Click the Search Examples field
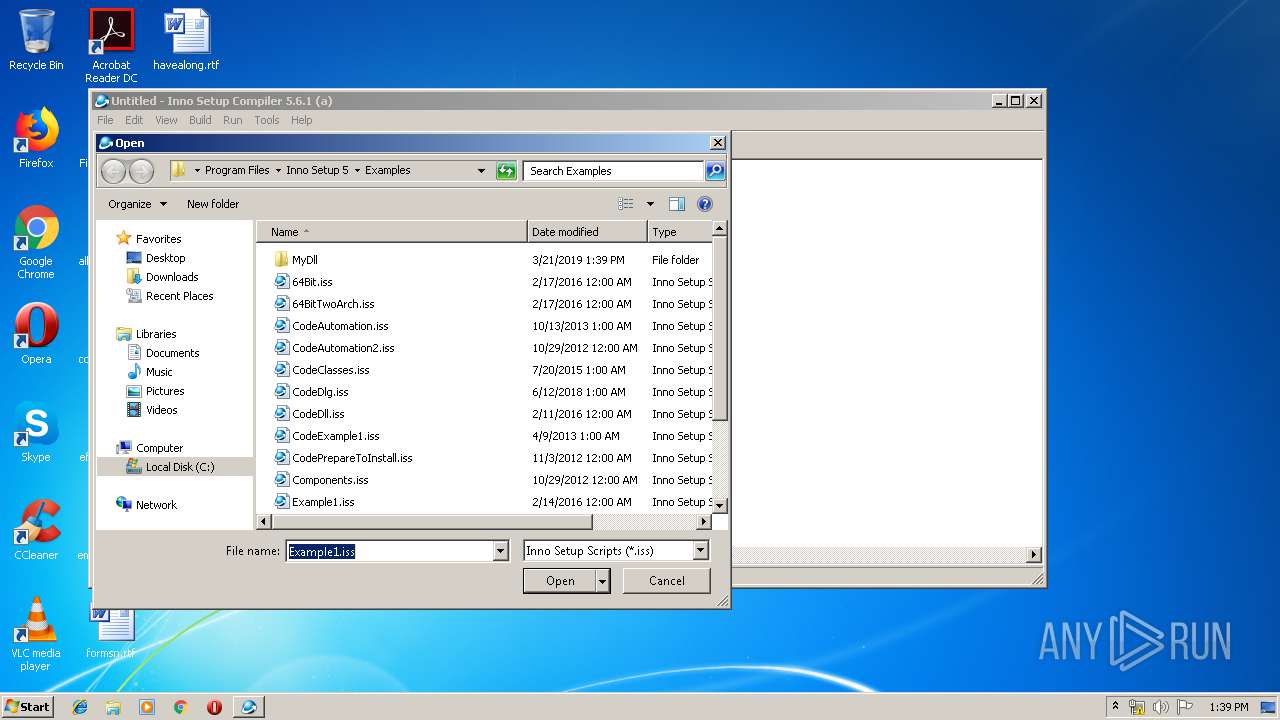The image size is (1280, 720). click(613, 171)
